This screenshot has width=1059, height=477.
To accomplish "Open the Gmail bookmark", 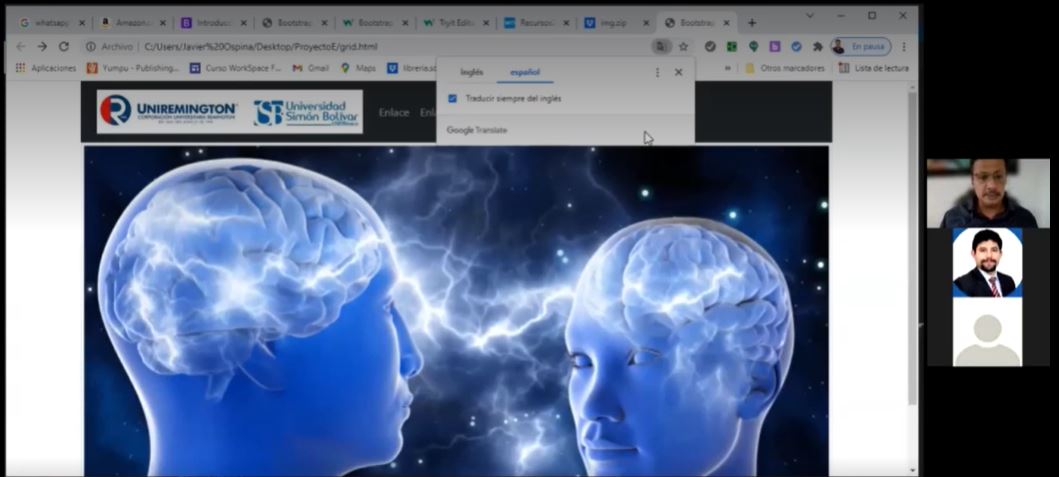I will point(311,68).
